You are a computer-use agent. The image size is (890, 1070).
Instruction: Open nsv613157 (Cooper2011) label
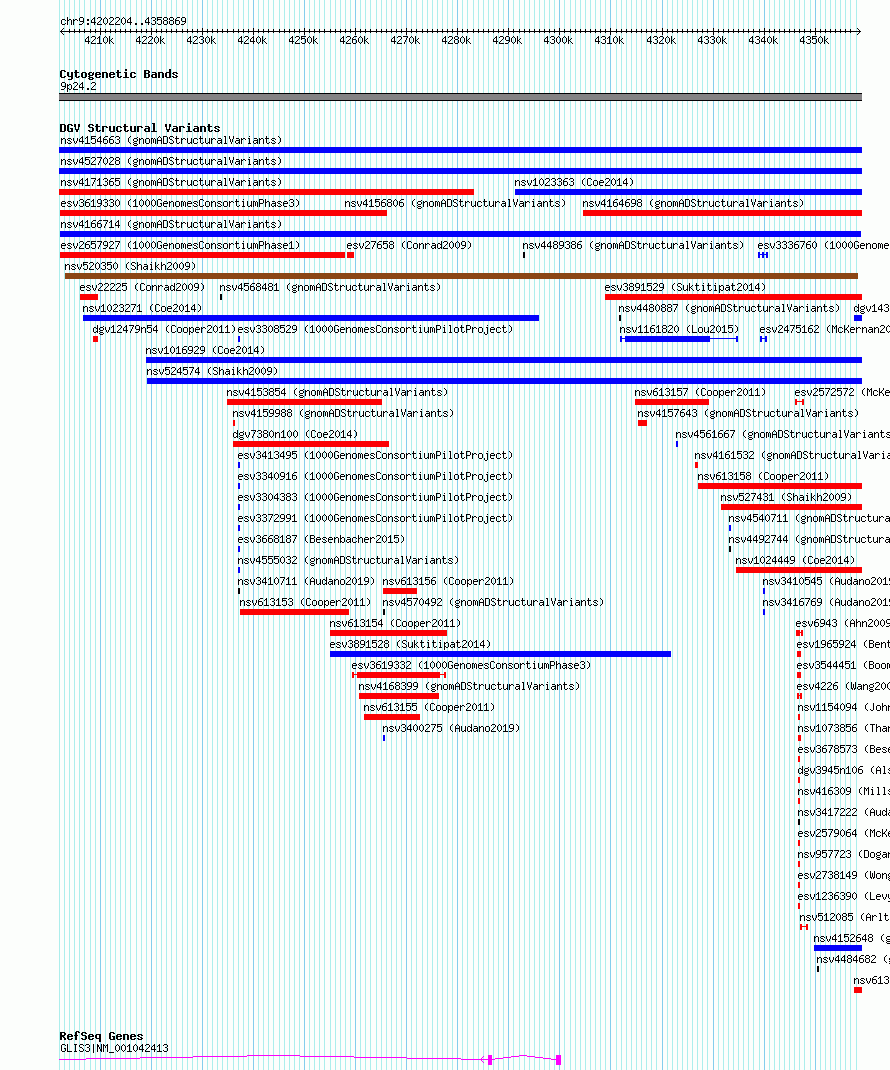click(x=700, y=392)
